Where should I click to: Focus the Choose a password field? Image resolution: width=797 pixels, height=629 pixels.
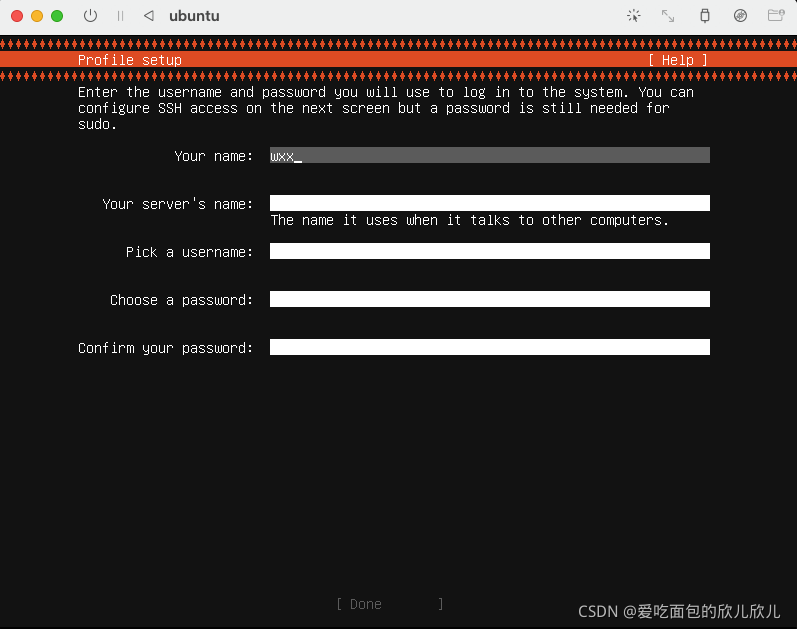pyautogui.click(x=489, y=299)
